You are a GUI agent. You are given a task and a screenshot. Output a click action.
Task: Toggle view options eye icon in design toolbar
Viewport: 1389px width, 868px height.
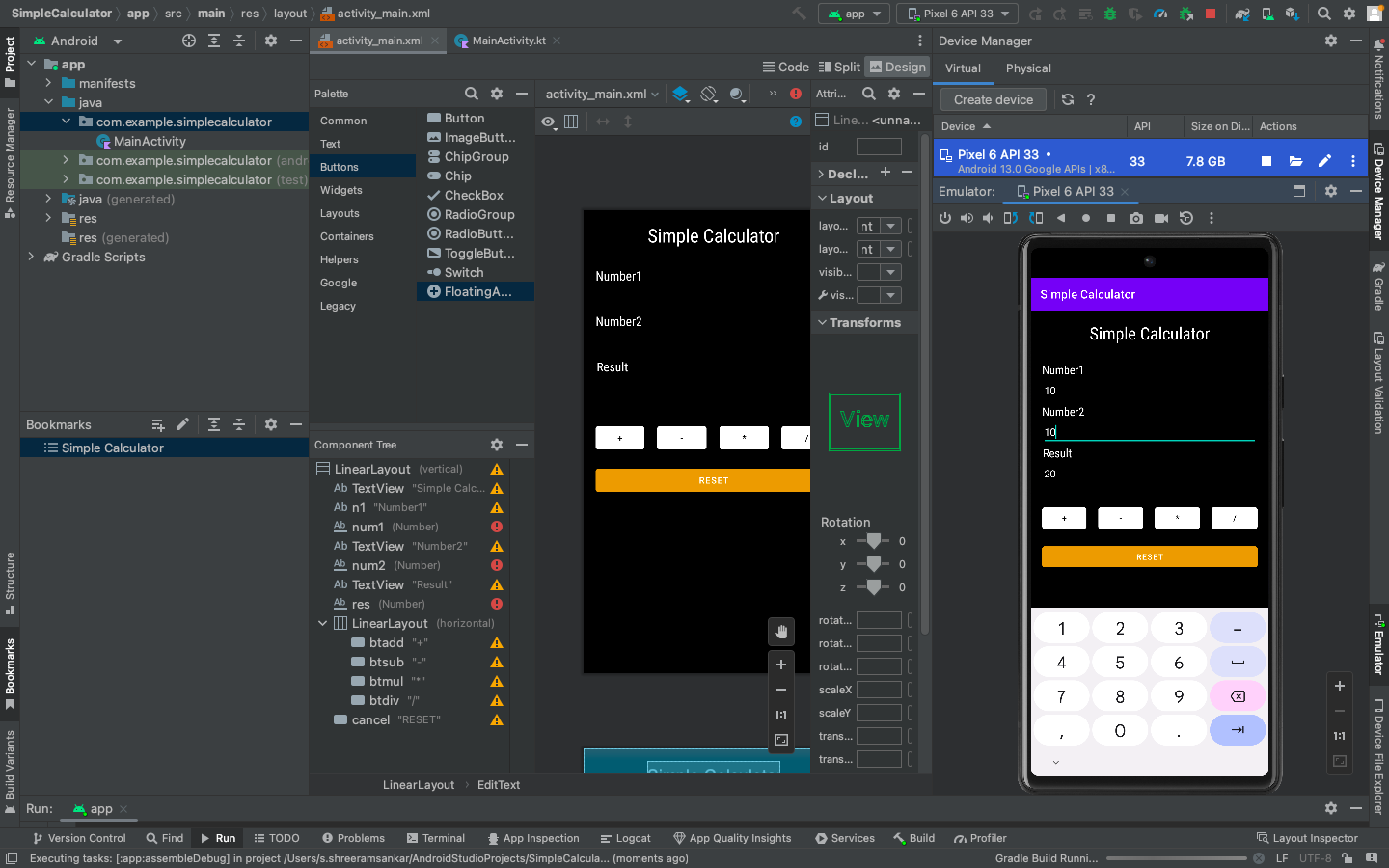[x=548, y=122]
